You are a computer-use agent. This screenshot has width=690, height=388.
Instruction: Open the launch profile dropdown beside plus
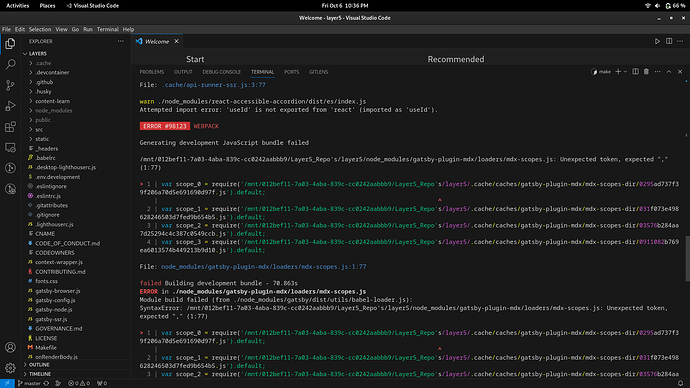coord(625,72)
